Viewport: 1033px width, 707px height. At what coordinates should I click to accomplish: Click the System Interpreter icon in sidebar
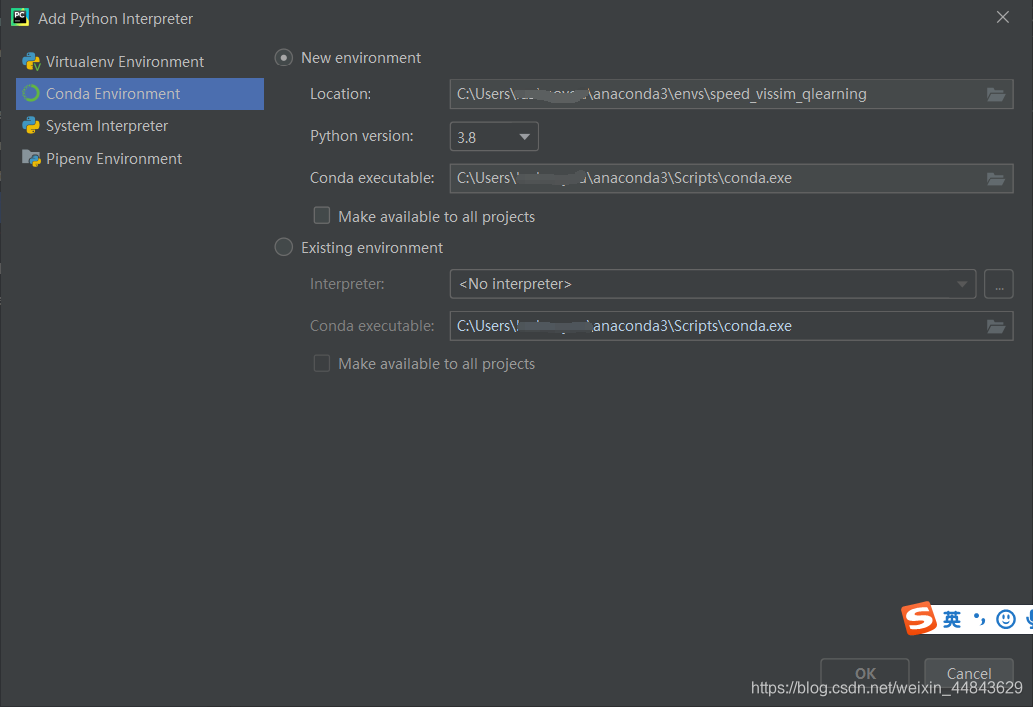[30, 125]
